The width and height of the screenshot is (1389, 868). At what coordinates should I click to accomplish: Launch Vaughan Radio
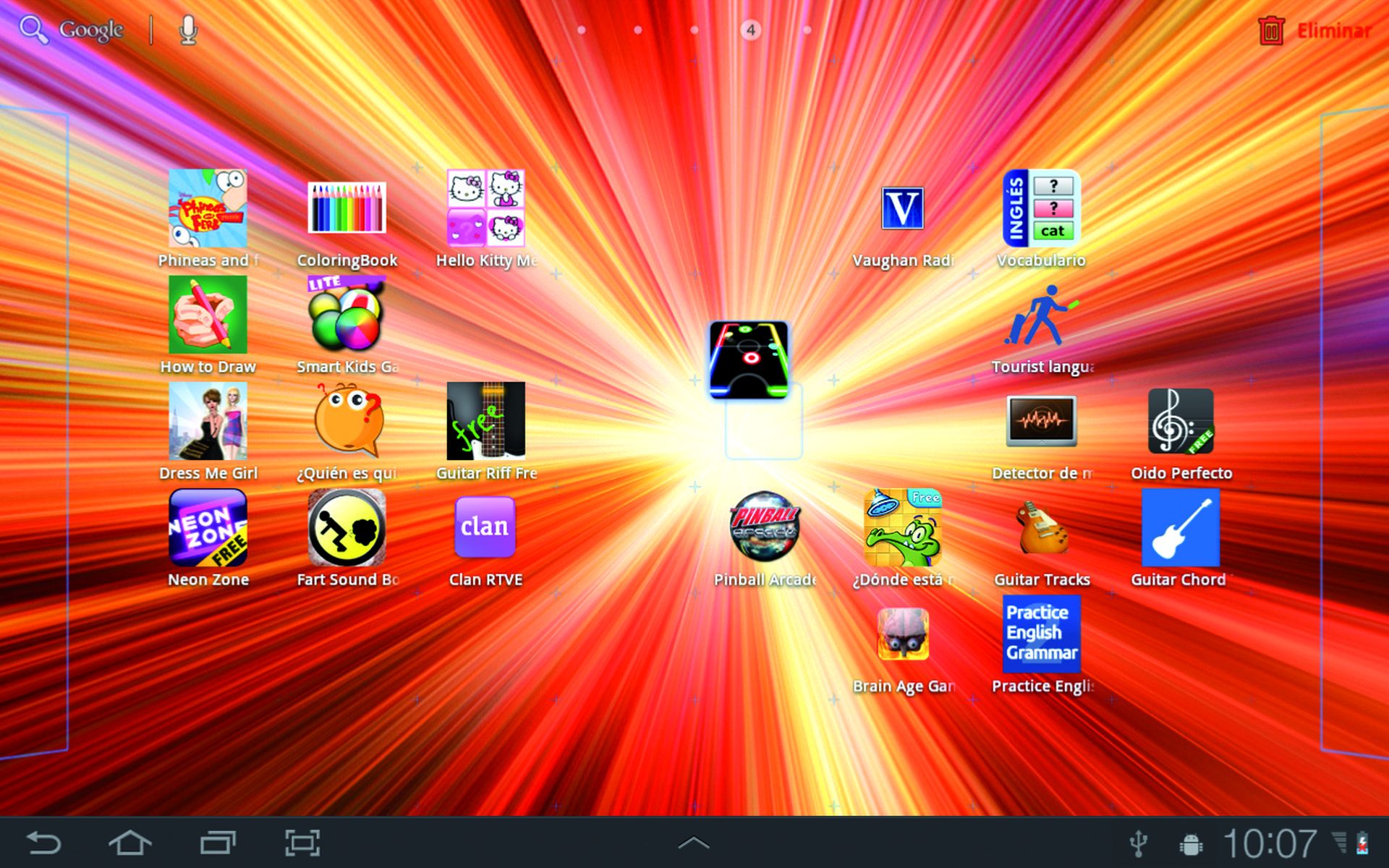pos(902,210)
